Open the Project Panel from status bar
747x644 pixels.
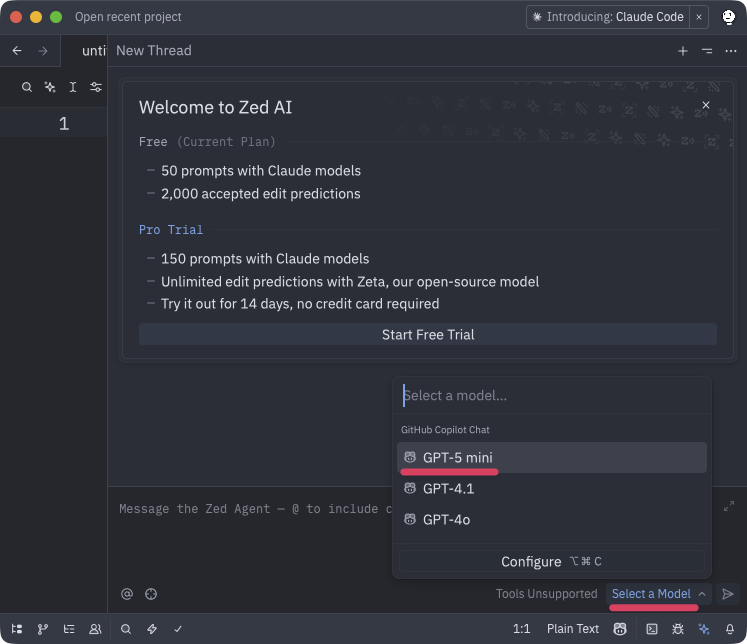pyautogui.click(x=17, y=629)
